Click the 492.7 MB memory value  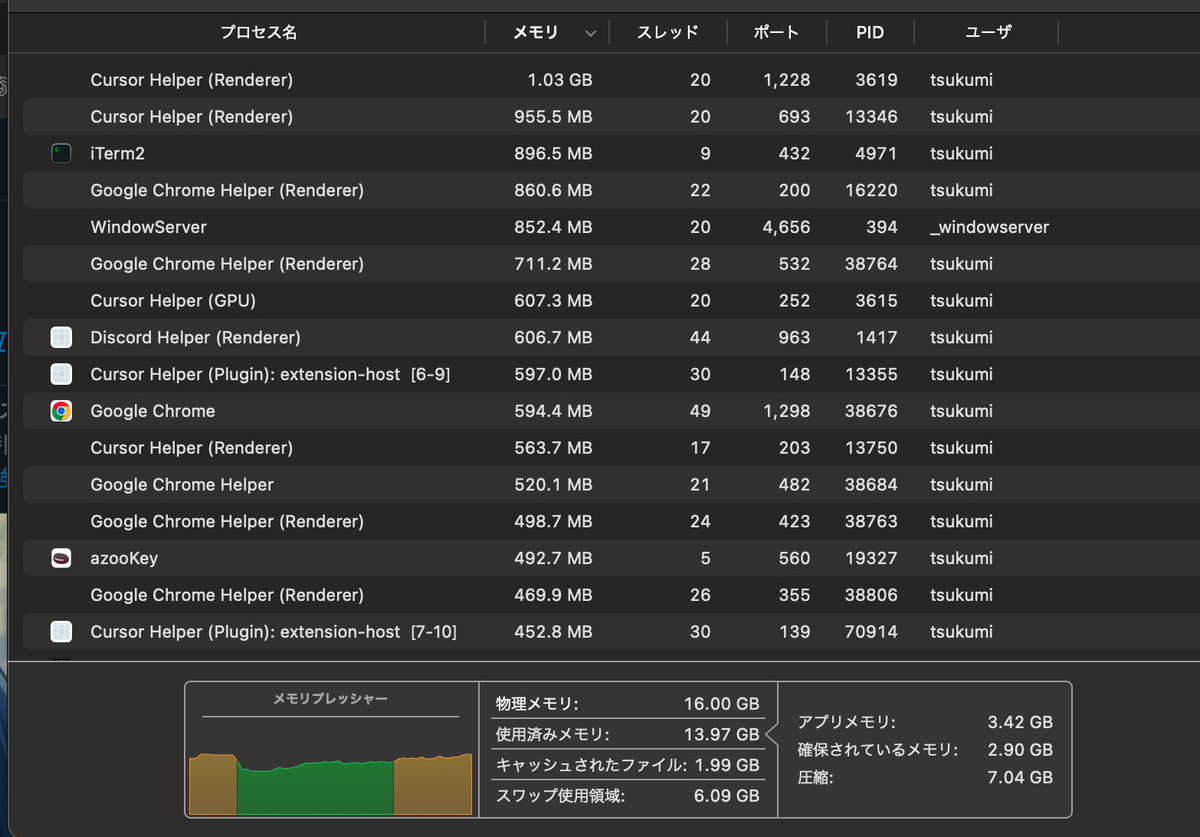click(552, 558)
